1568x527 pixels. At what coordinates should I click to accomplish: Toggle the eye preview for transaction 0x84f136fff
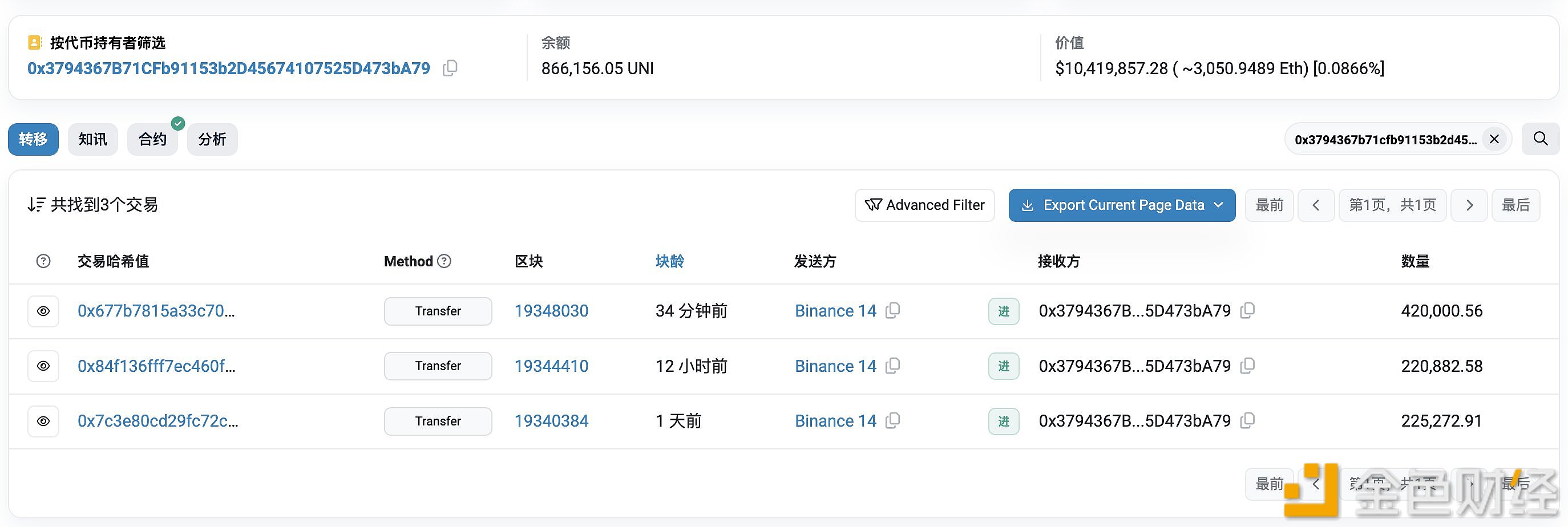click(43, 366)
